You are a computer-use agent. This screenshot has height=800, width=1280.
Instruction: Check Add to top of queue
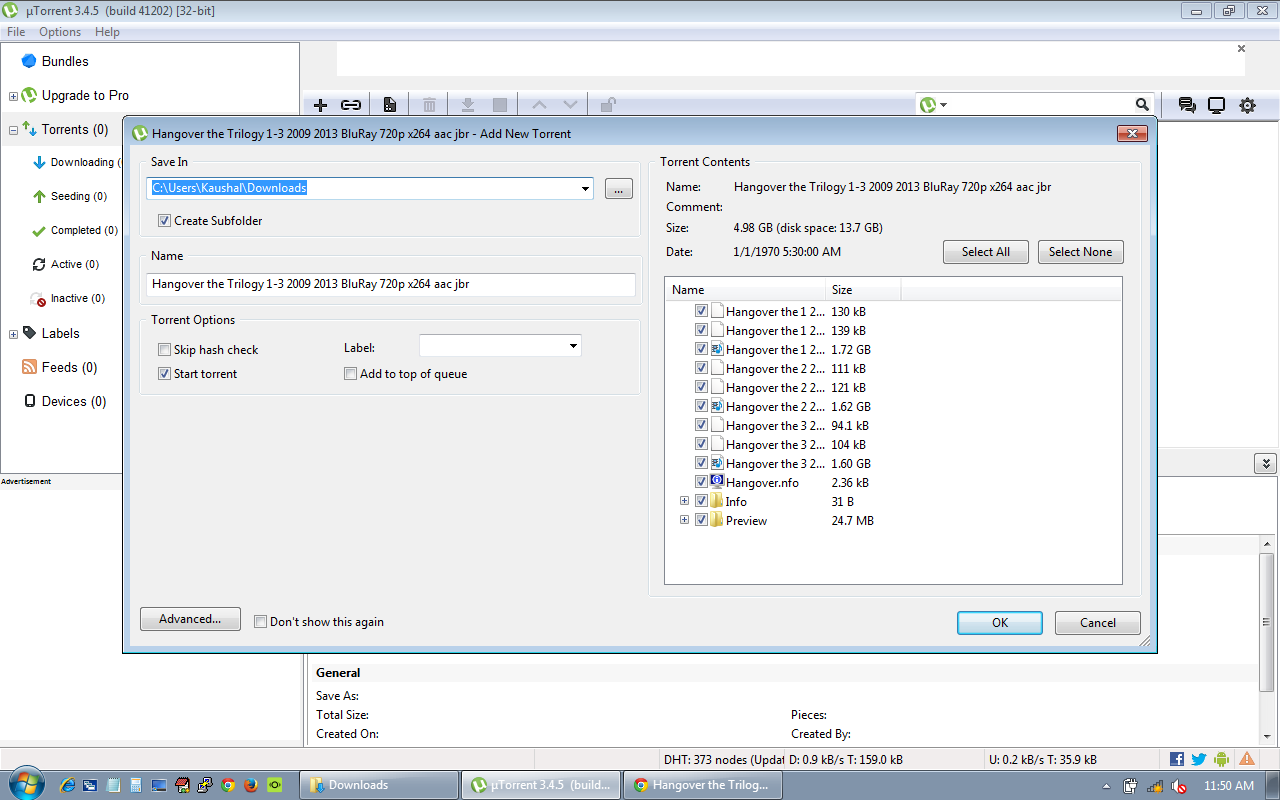[350, 374]
